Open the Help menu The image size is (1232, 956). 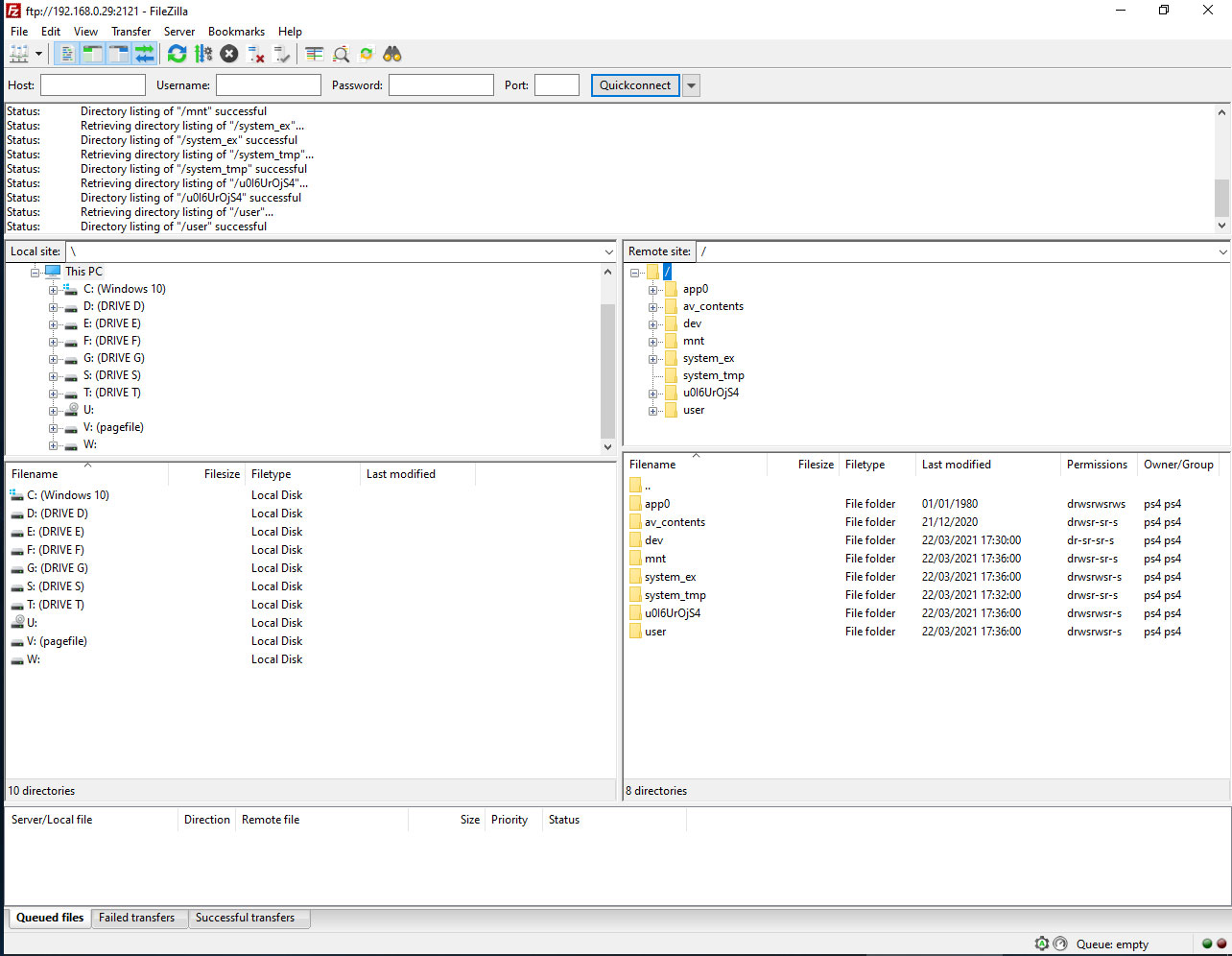coord(290,32)
